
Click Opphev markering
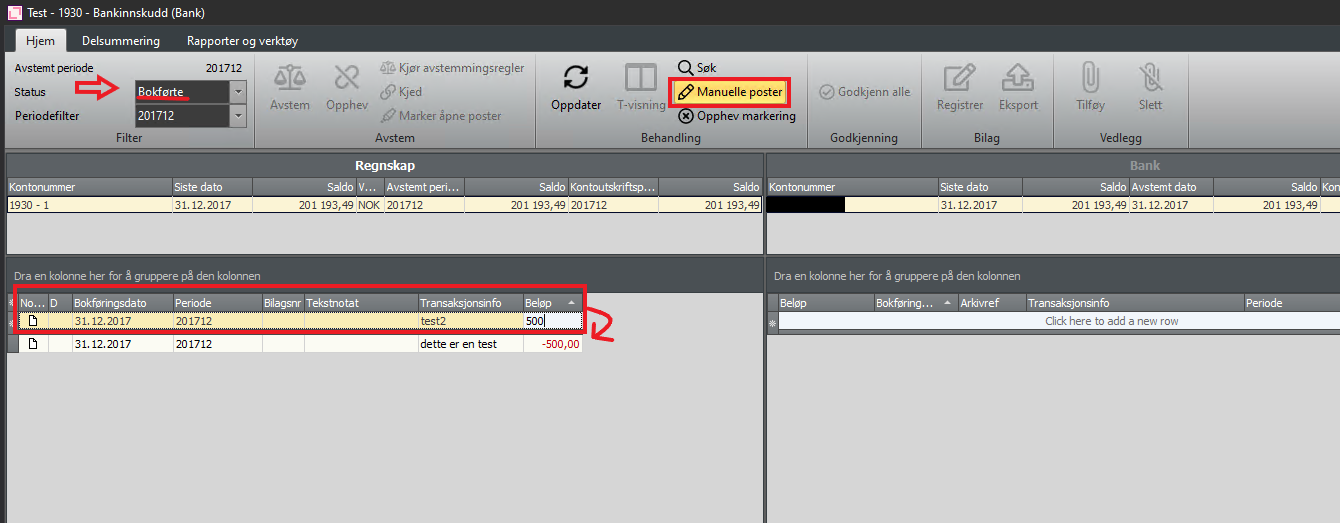pyautogui.click(x=737, y=116)
